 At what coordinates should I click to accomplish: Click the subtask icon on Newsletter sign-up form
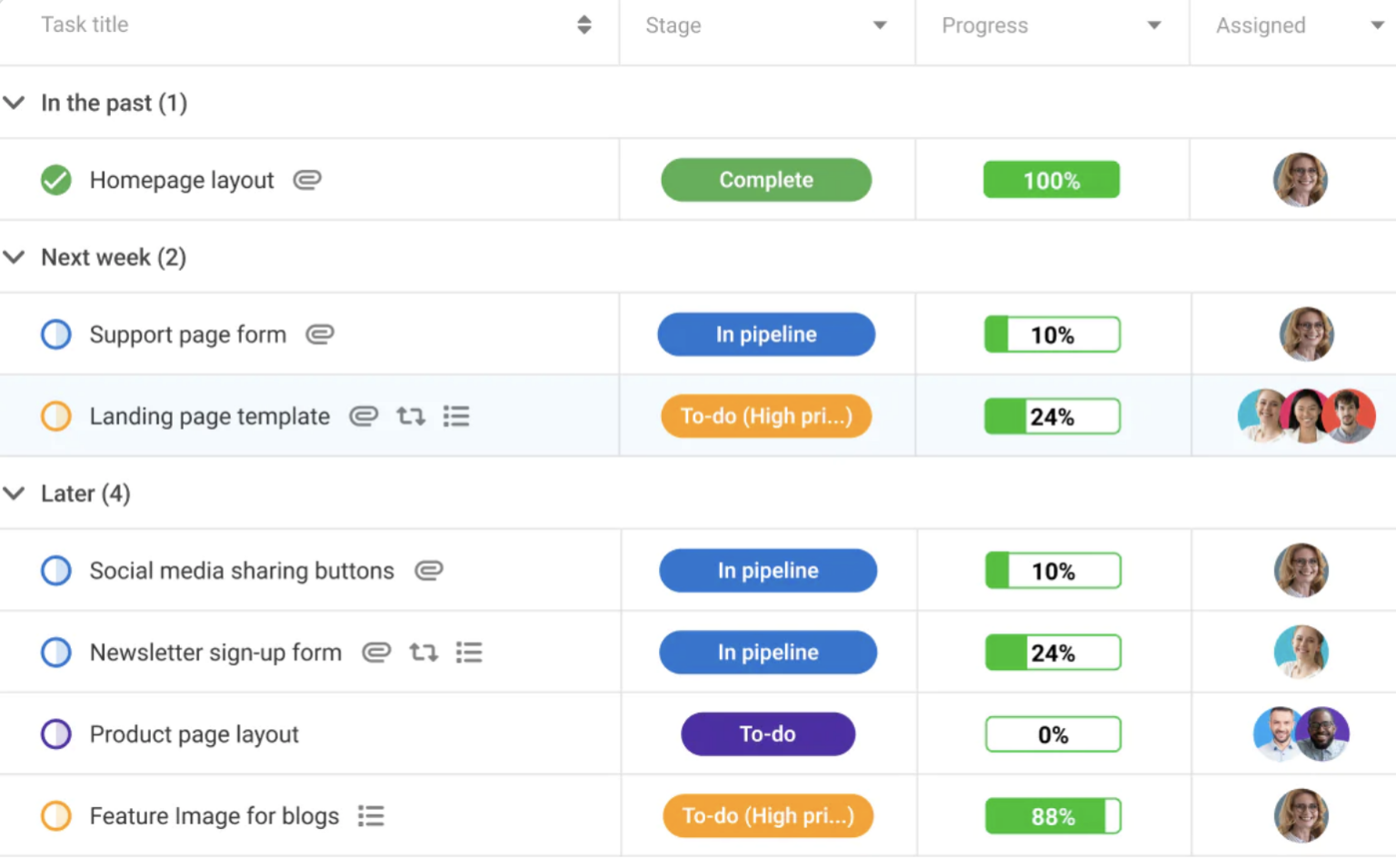click(469, 652)
